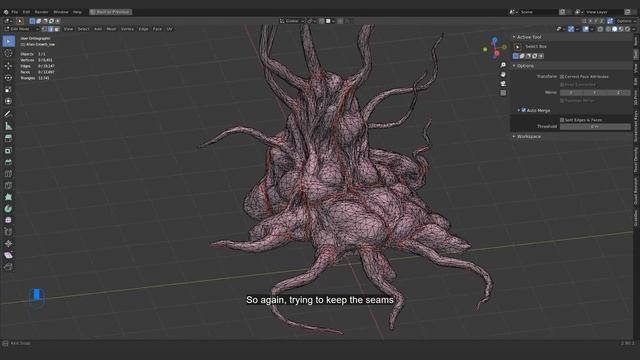Select the Rotate tool
640x360 pixels.
9,78
